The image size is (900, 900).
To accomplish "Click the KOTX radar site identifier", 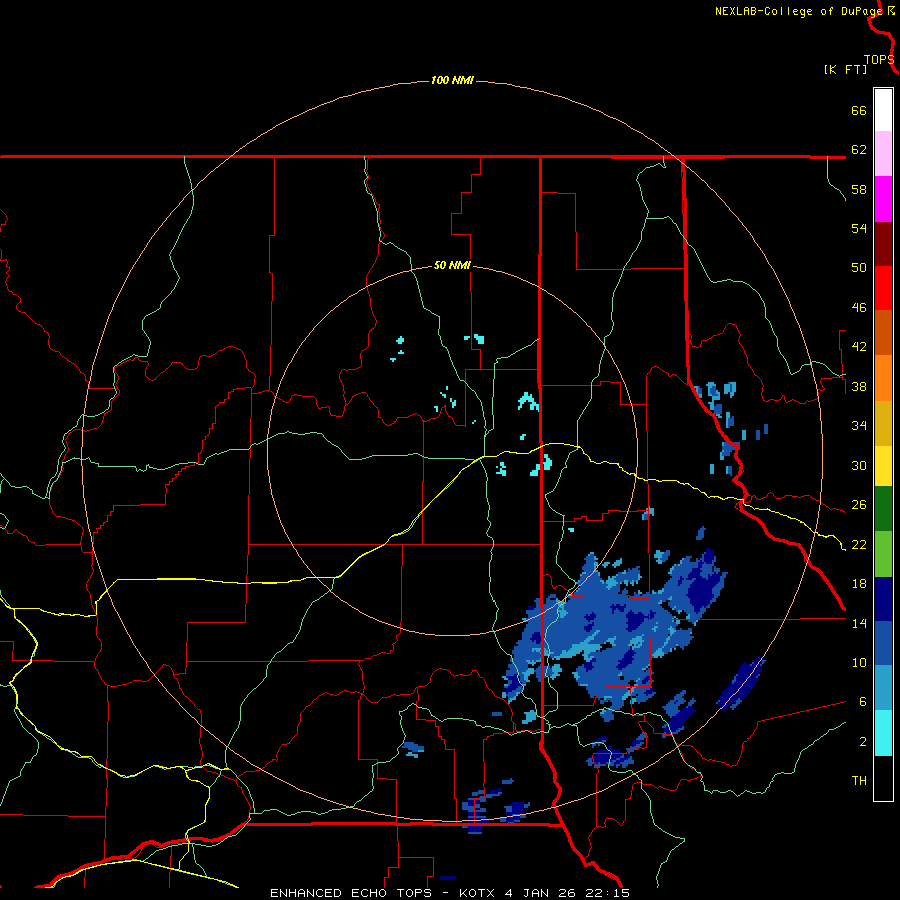I will pos(478,893).
